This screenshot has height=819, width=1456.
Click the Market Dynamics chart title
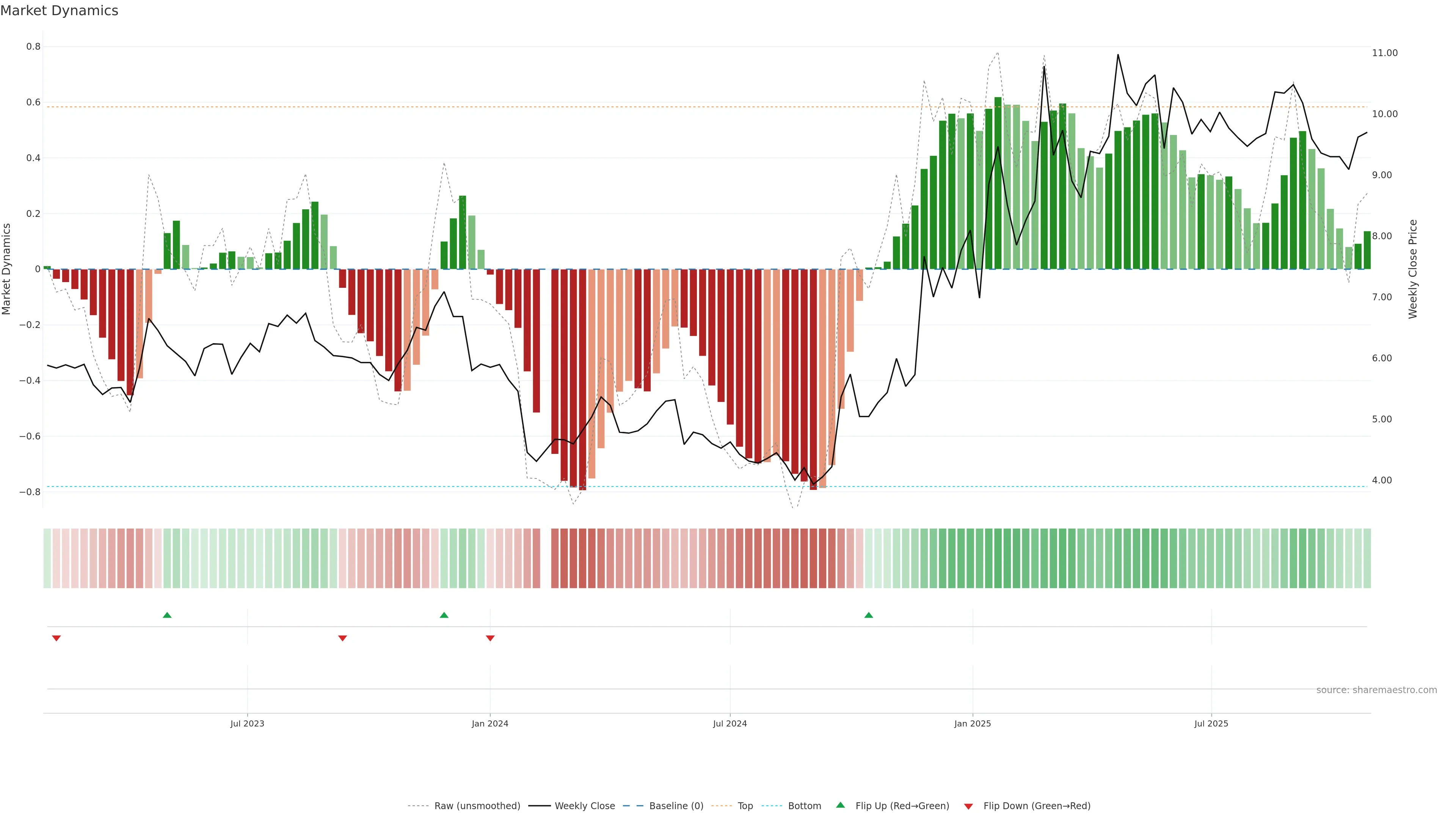(x=60, y=11)
